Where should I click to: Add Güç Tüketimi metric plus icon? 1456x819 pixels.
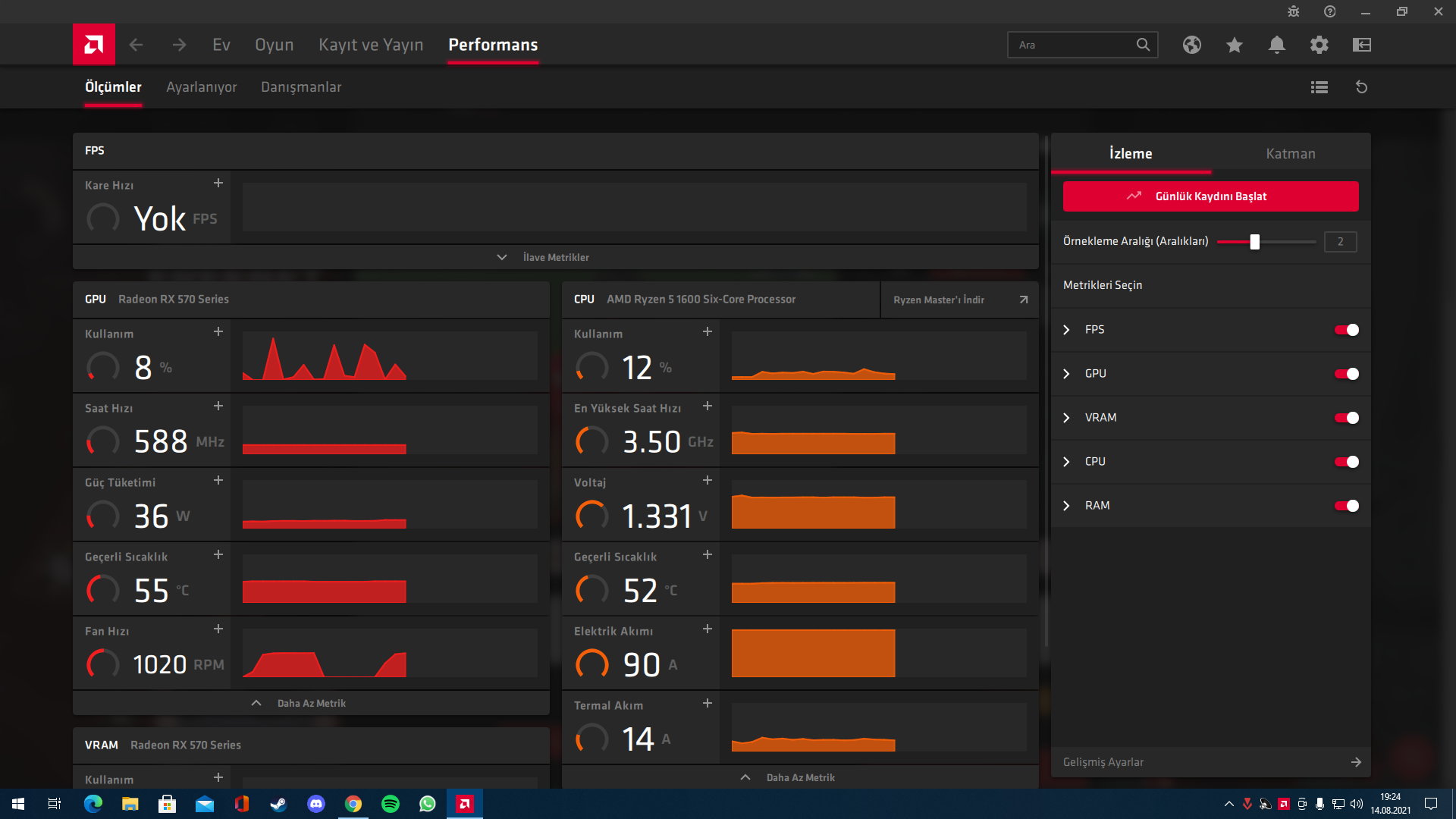[218, 480]
